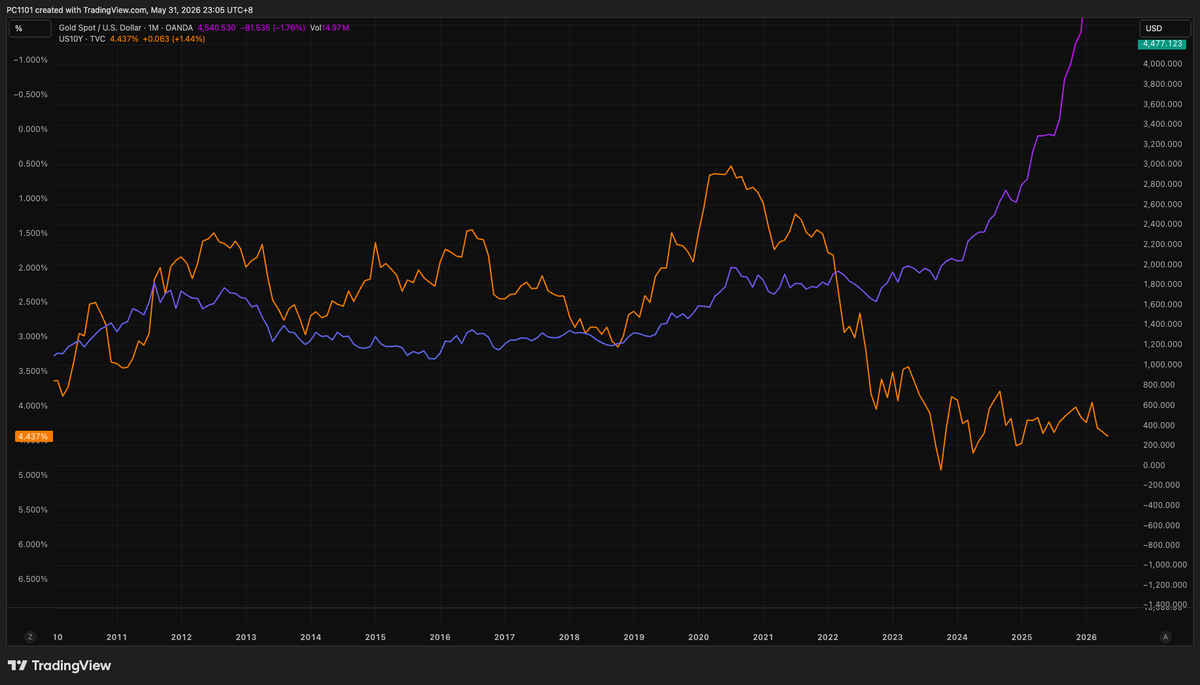Click the TradingView logo
The image size is (1200, 685).
[x=59, y=665]
